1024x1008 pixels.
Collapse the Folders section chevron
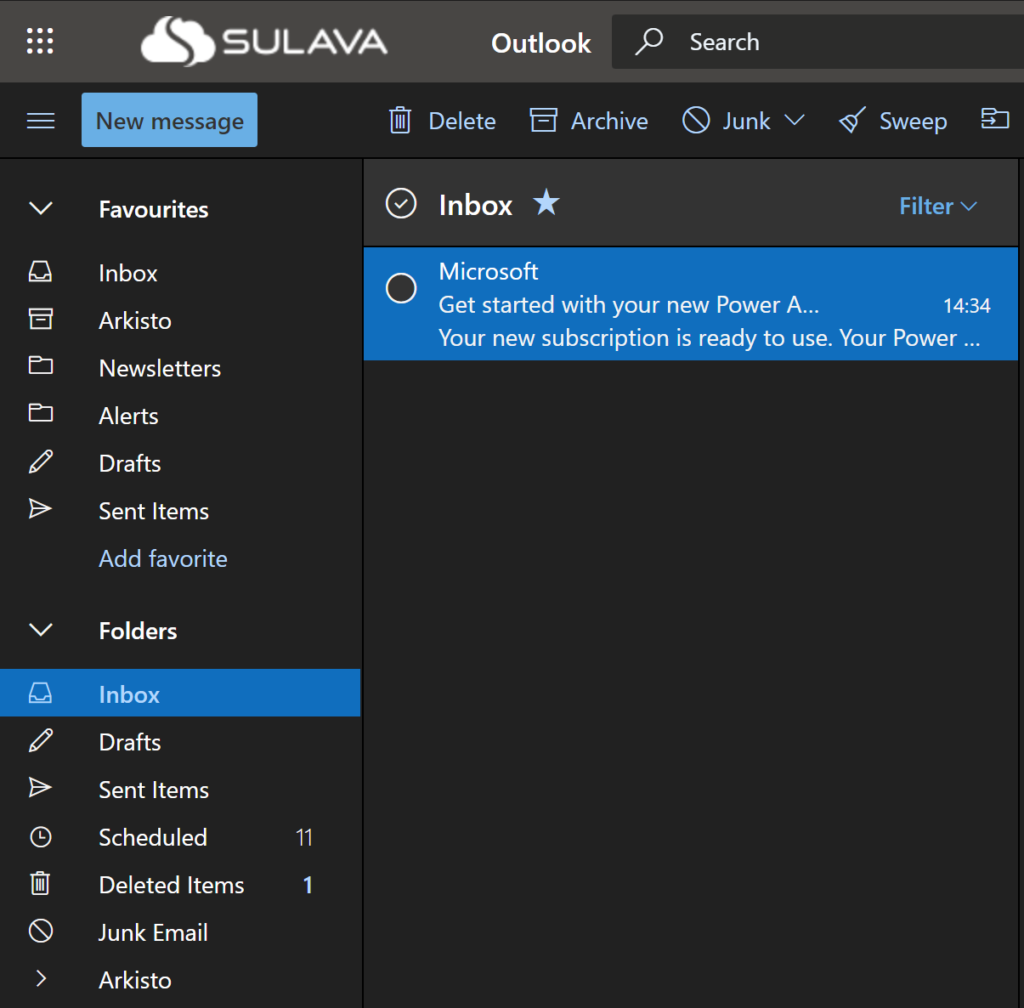tap(40, 630)
